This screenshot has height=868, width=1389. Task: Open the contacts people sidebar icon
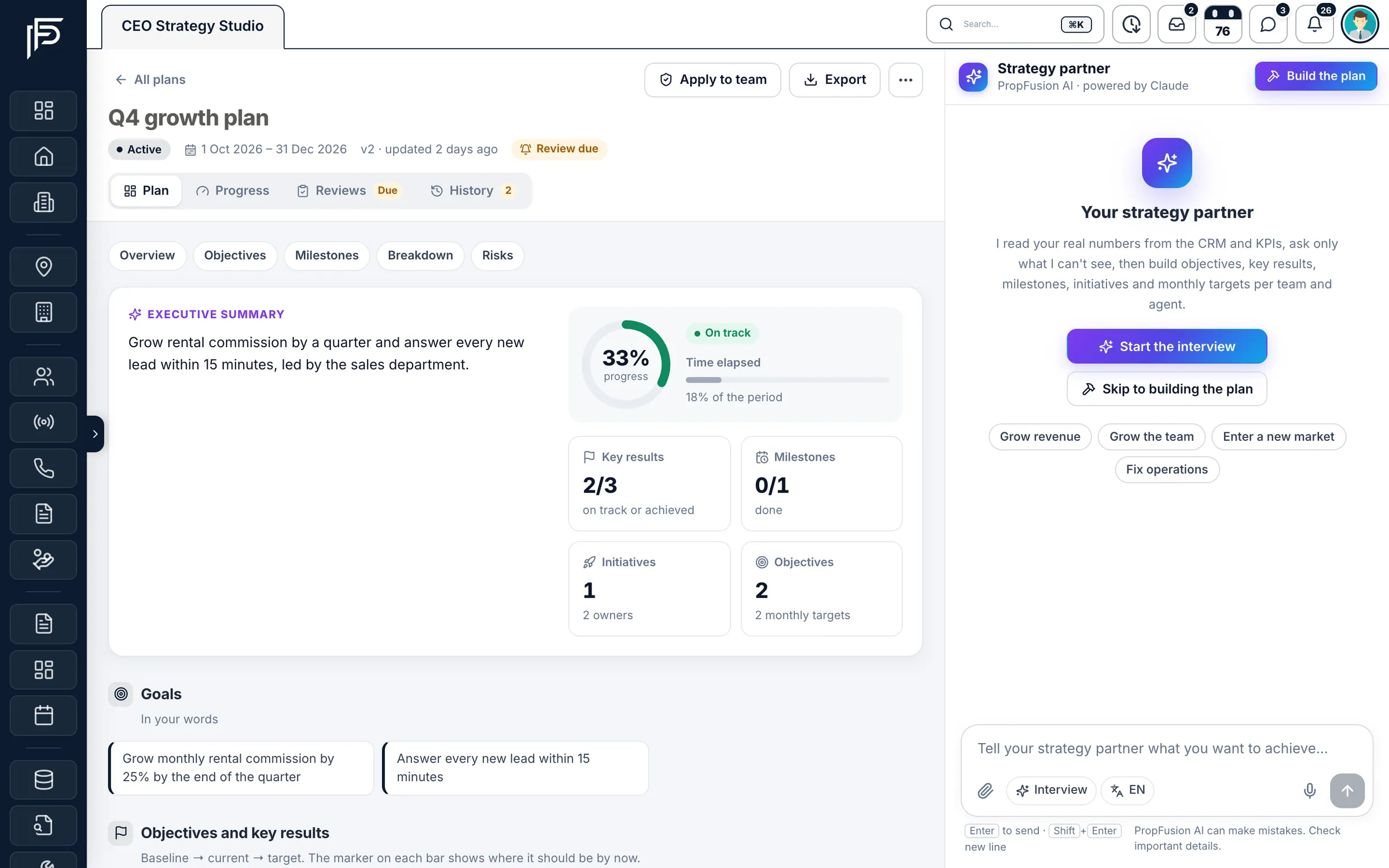[x=43, y=377]
